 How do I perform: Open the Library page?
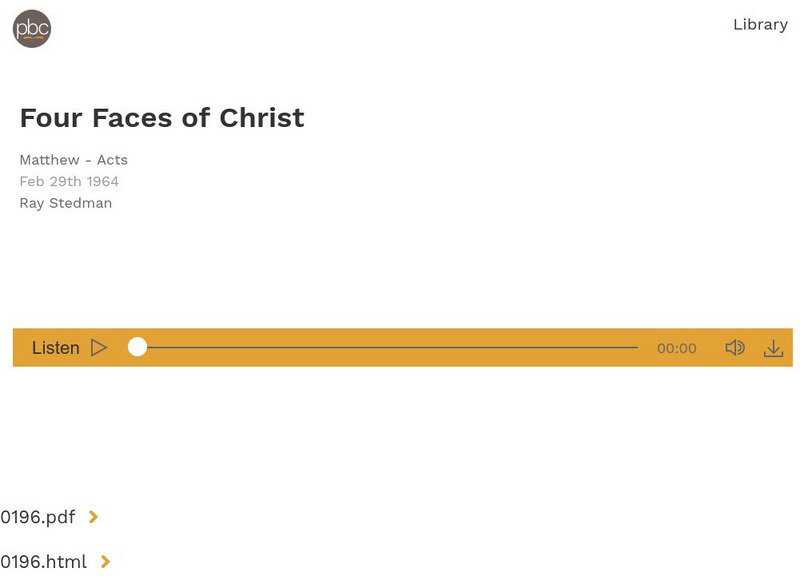pos(758,24)
